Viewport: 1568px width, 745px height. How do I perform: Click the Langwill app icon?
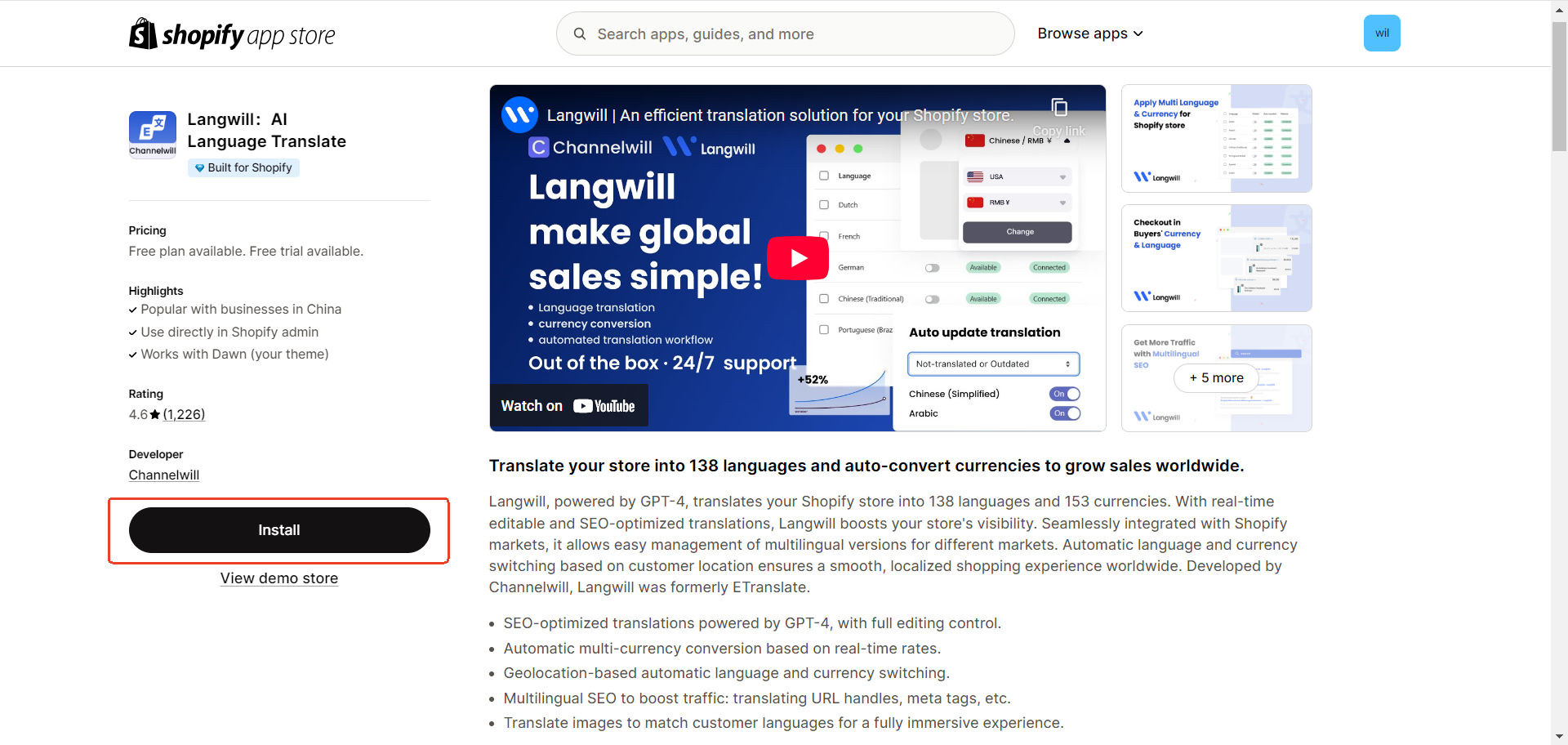click(153, 134)
